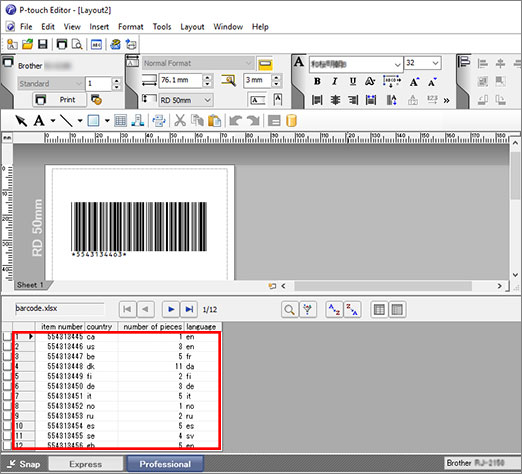Open the Tools menu
Viewport: 522px width, 474px height.
point(162,27)
